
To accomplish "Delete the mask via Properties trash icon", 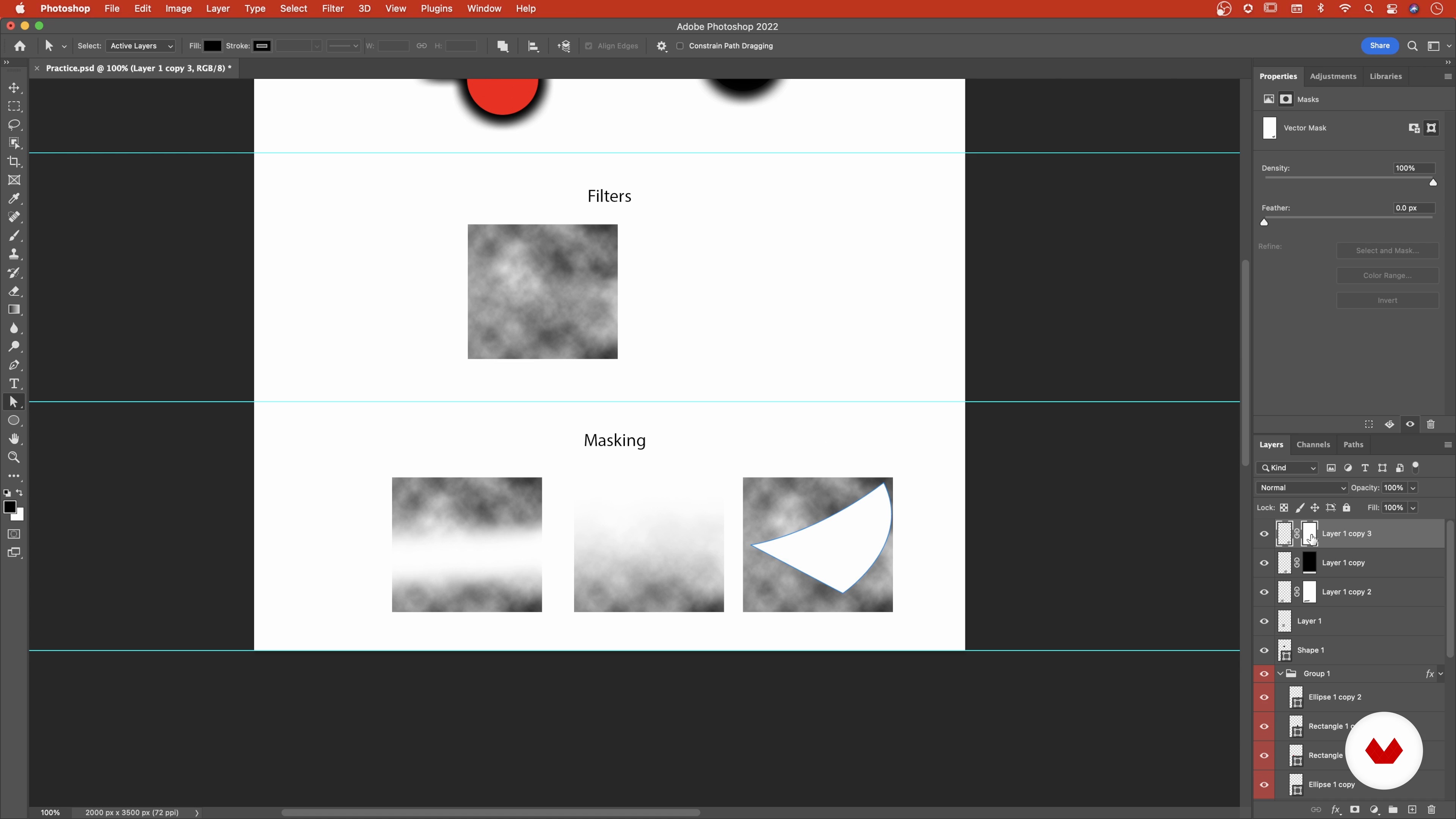I will click(1431, 424).
